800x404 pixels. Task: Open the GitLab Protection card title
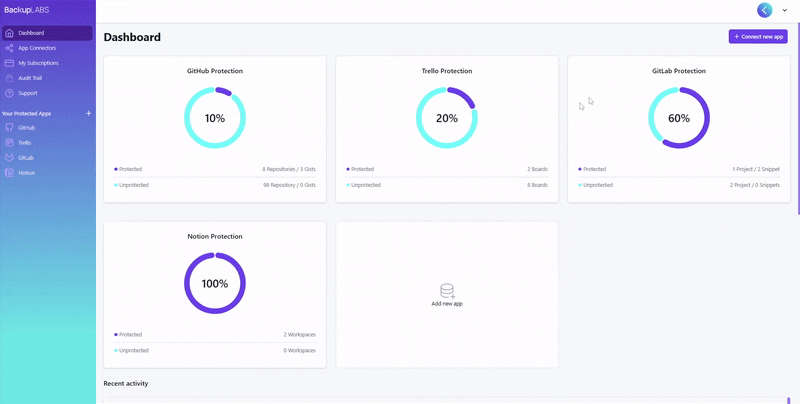tap(679, 71)
